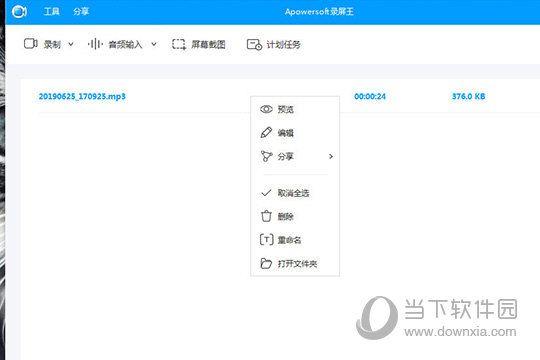
Task: Click duration value 00:00:24
Action: click(x=370, y=96)
